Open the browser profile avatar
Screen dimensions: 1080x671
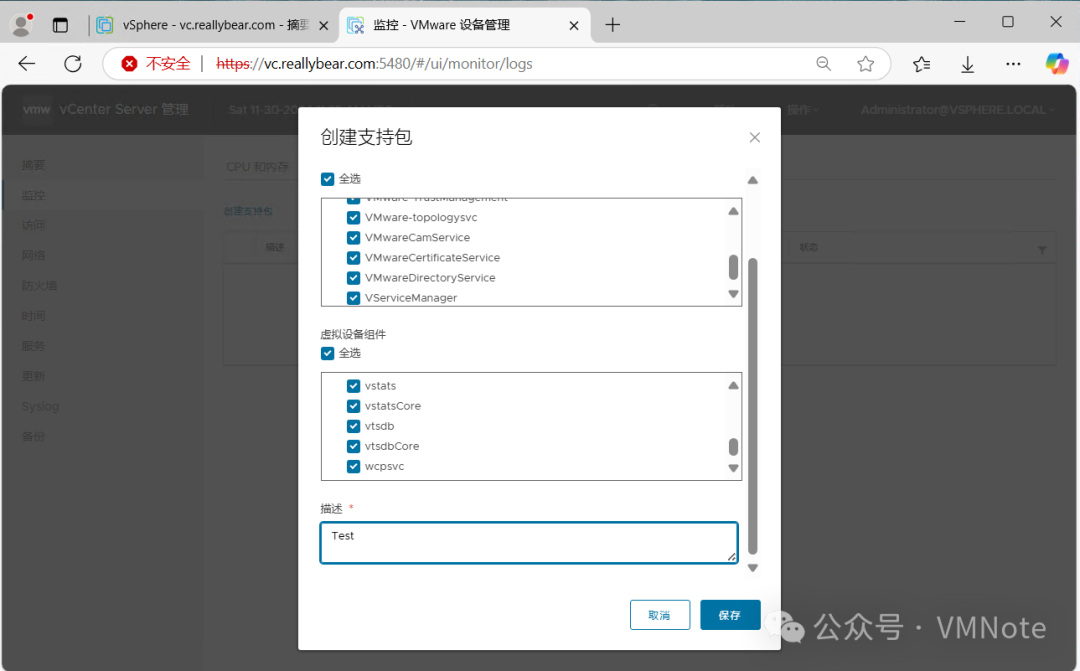pyautogui.click(x=22, y=25)
